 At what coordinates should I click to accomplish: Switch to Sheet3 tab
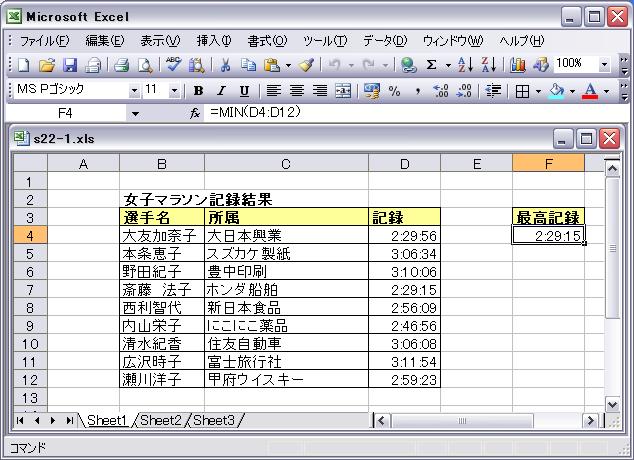pos(214,420)
